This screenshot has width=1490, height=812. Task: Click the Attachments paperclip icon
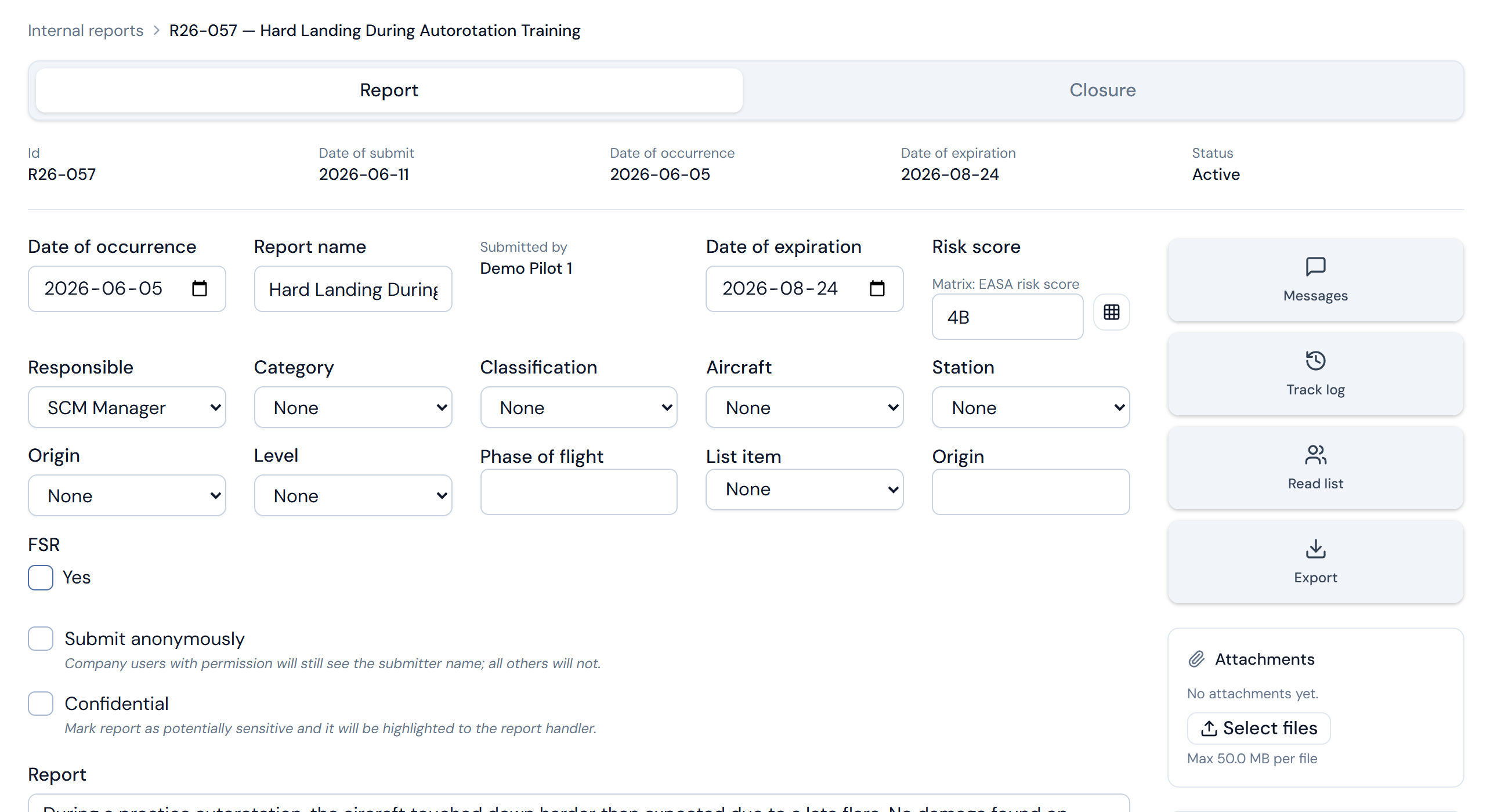click(1196, 659)
